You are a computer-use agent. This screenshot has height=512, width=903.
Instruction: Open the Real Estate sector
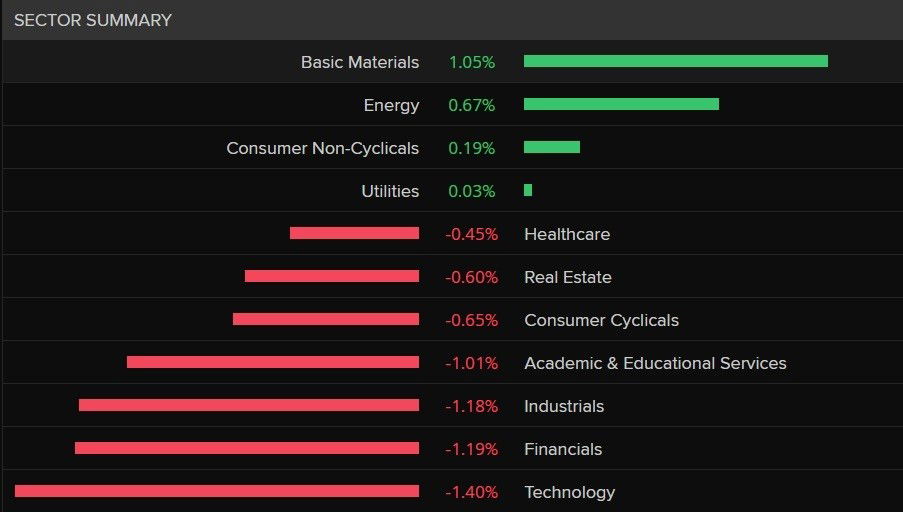coord(568,277)
